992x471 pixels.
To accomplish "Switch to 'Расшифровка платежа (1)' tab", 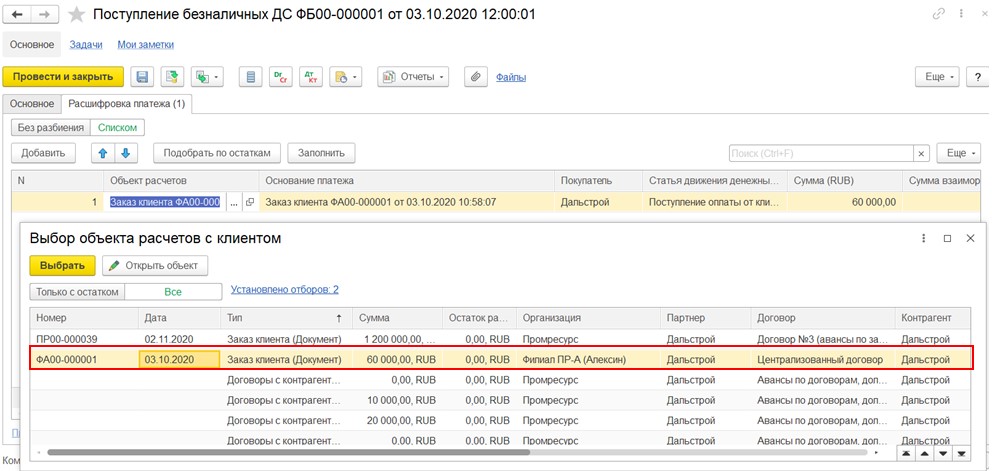I will coord(126,103).
